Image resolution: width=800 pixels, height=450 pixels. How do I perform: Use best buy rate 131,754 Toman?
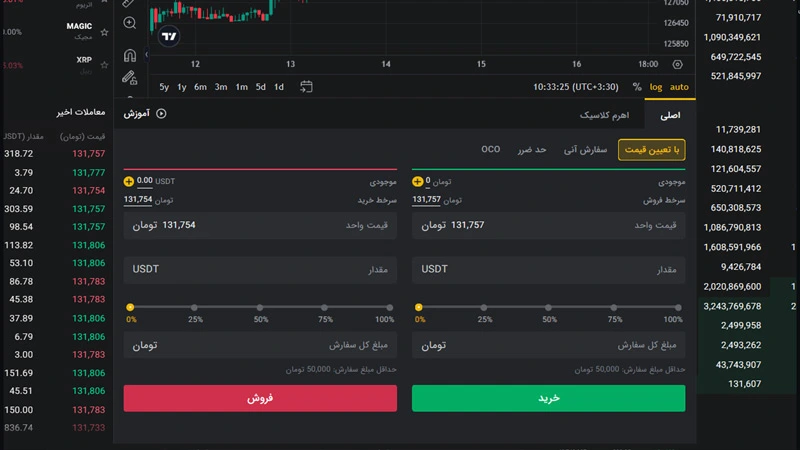coord(138,199)
